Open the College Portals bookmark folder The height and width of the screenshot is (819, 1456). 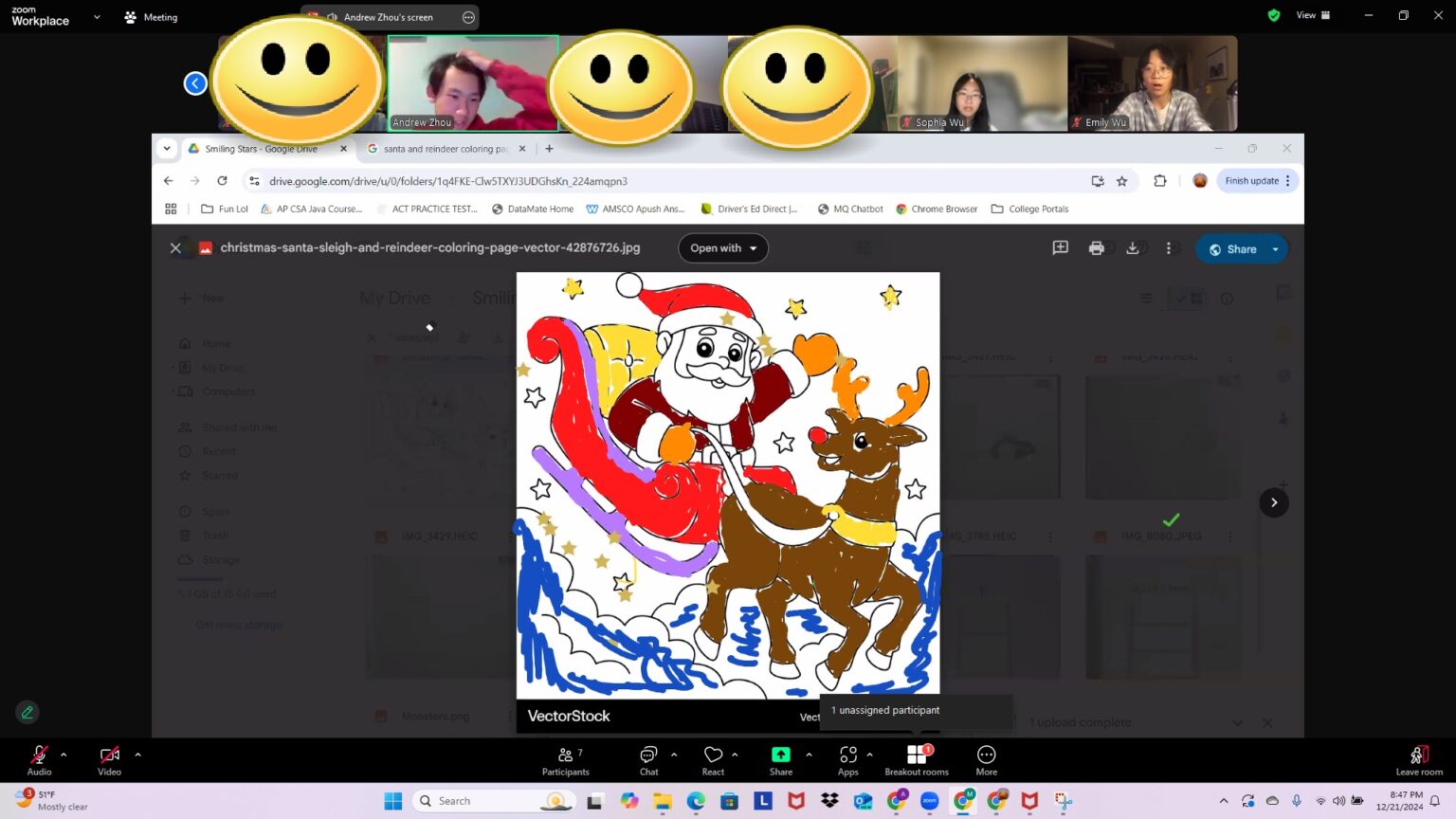[x=1029, y=209]
